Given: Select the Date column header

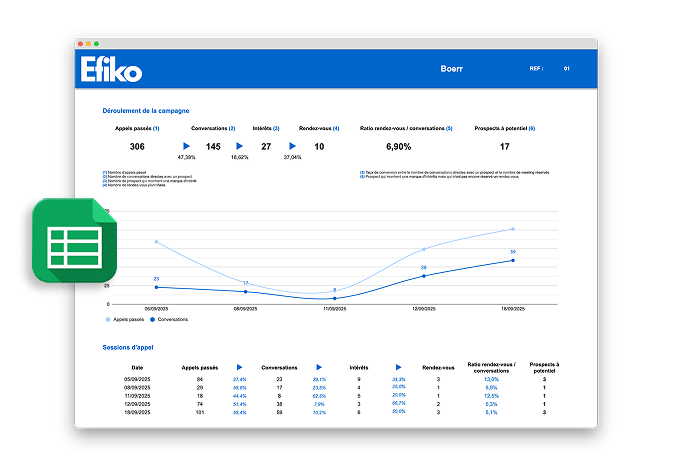Looking at the screenshot, I should coord(137,367).
